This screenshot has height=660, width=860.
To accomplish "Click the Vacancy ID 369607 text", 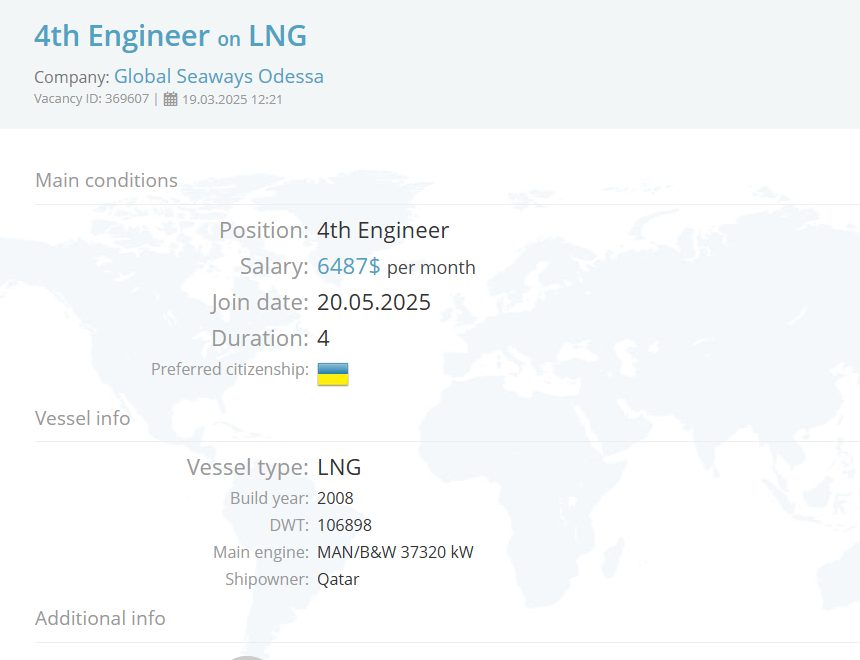I will click(92, 99).
